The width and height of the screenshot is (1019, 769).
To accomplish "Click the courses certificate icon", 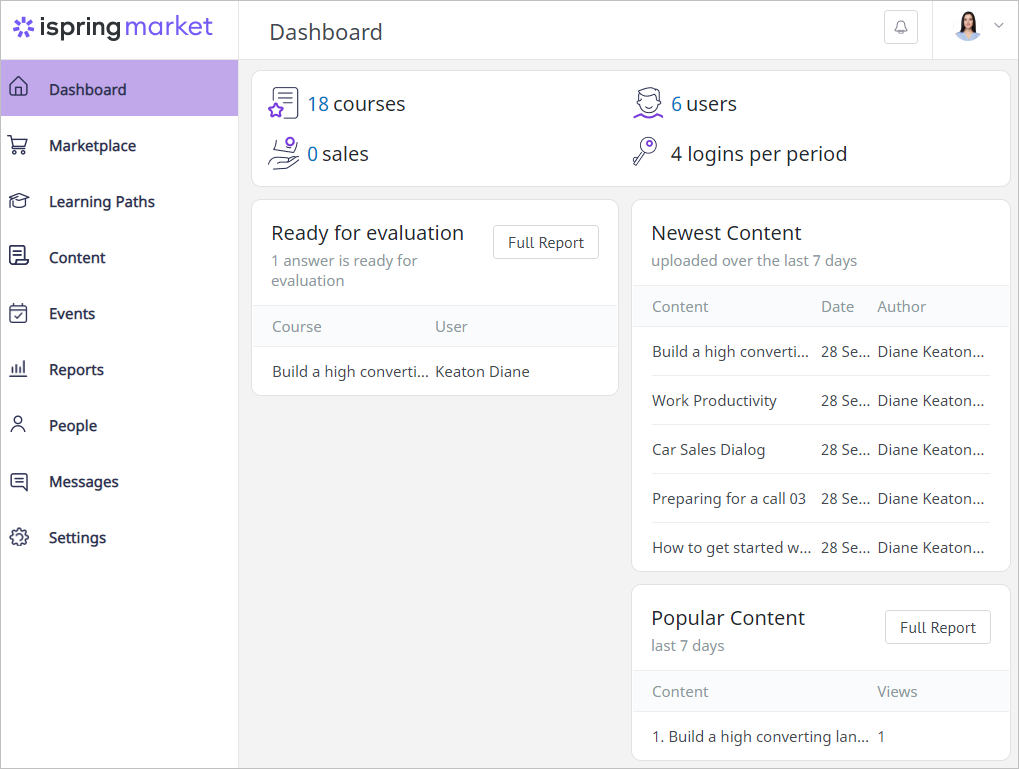I will [x=283, y=103].
